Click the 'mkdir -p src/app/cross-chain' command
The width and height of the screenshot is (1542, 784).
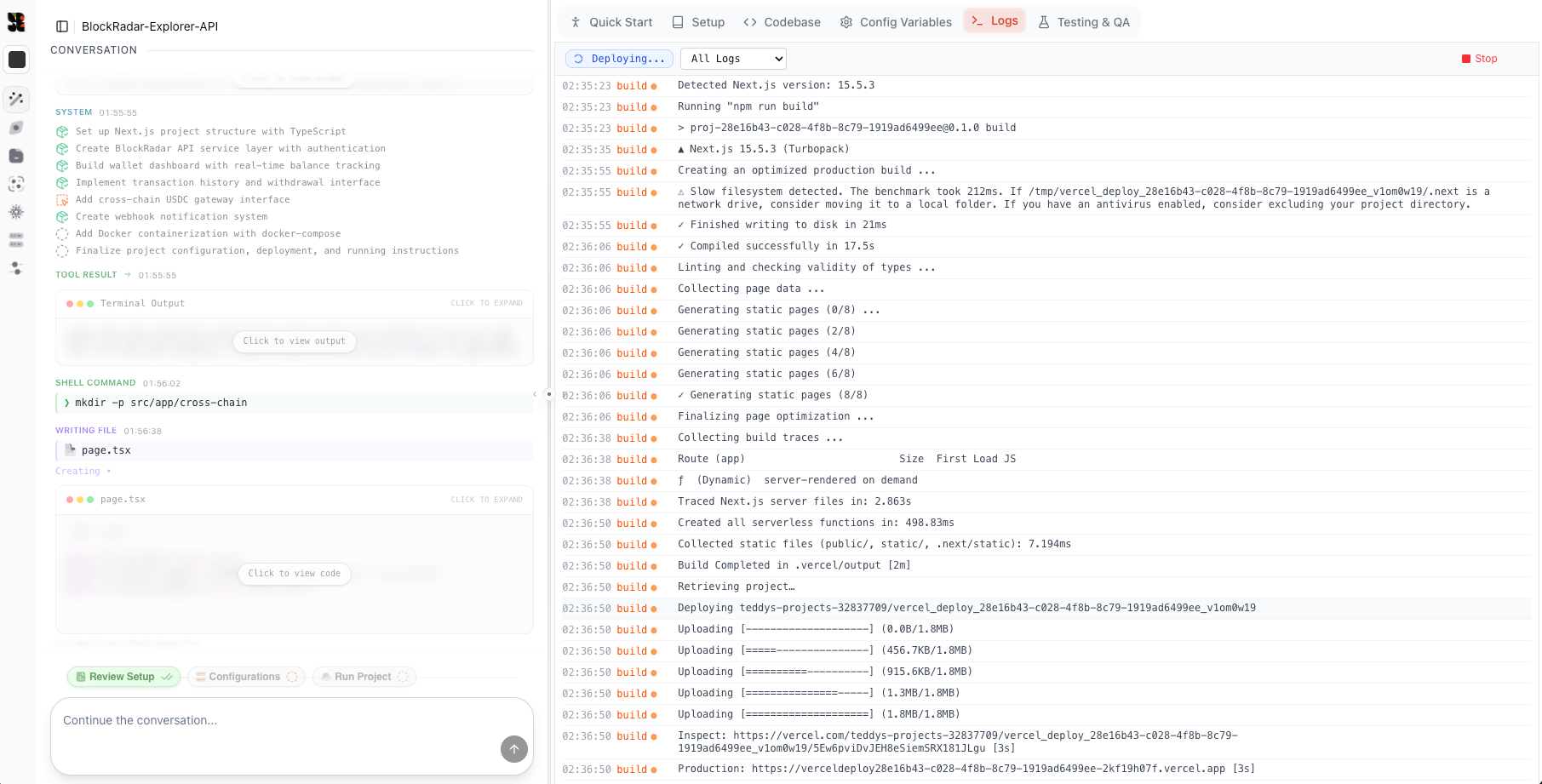[161, 403]
